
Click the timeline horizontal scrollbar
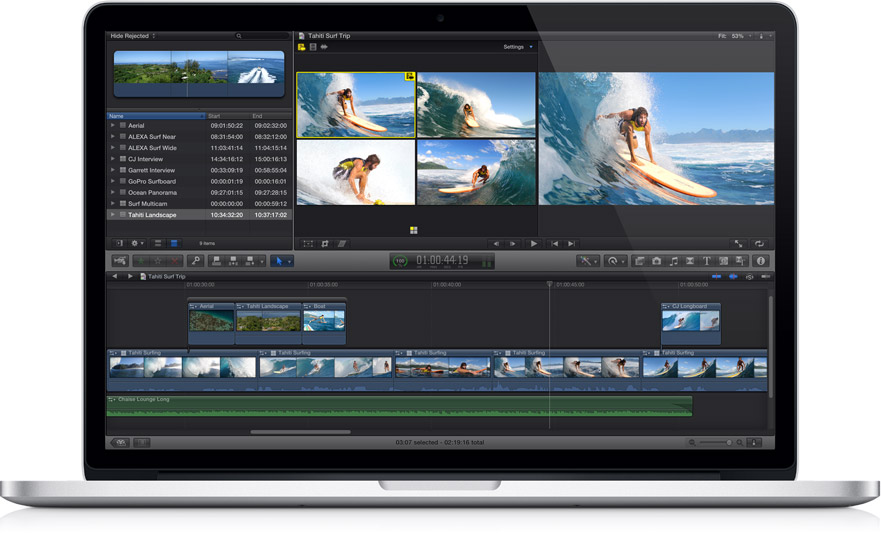(301, 432)
